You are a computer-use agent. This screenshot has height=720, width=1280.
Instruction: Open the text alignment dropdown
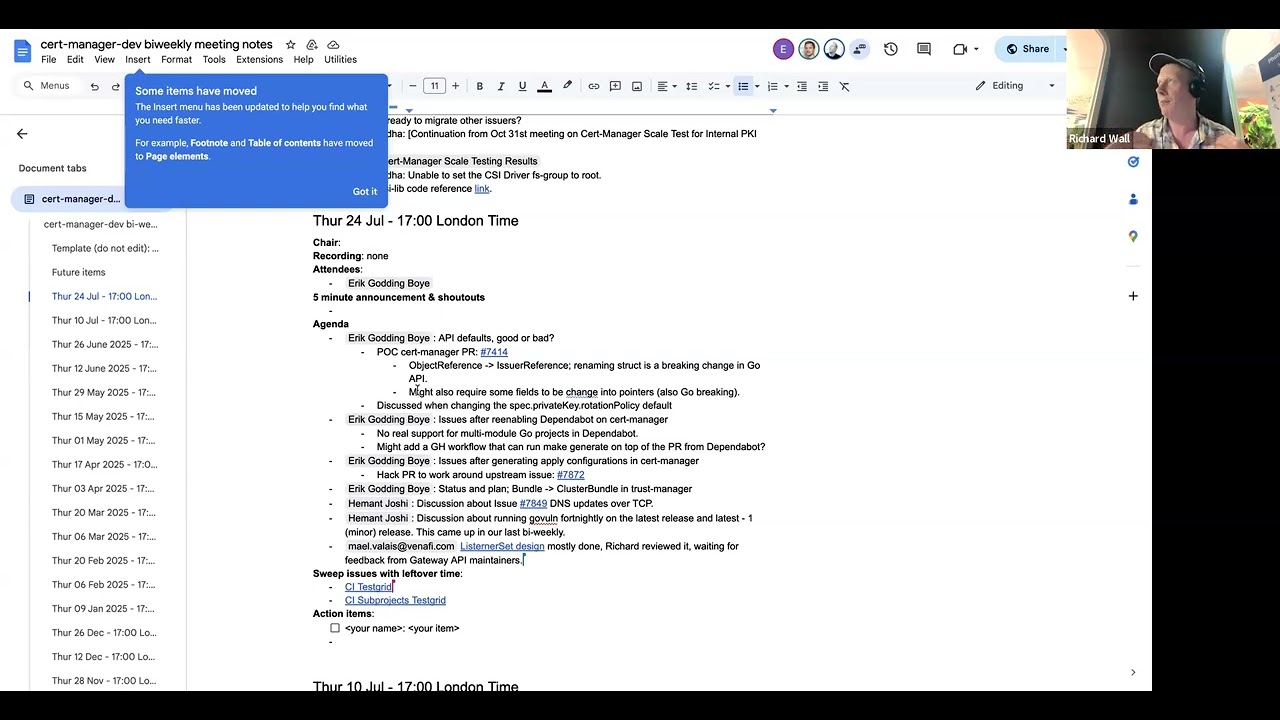click(665, 86)
